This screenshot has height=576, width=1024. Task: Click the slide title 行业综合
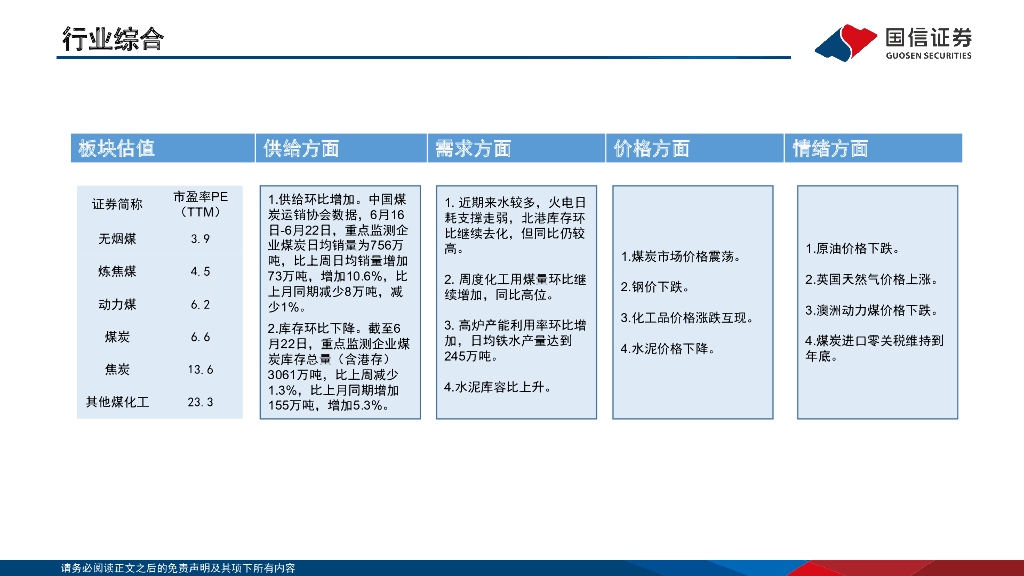[113, 39]
